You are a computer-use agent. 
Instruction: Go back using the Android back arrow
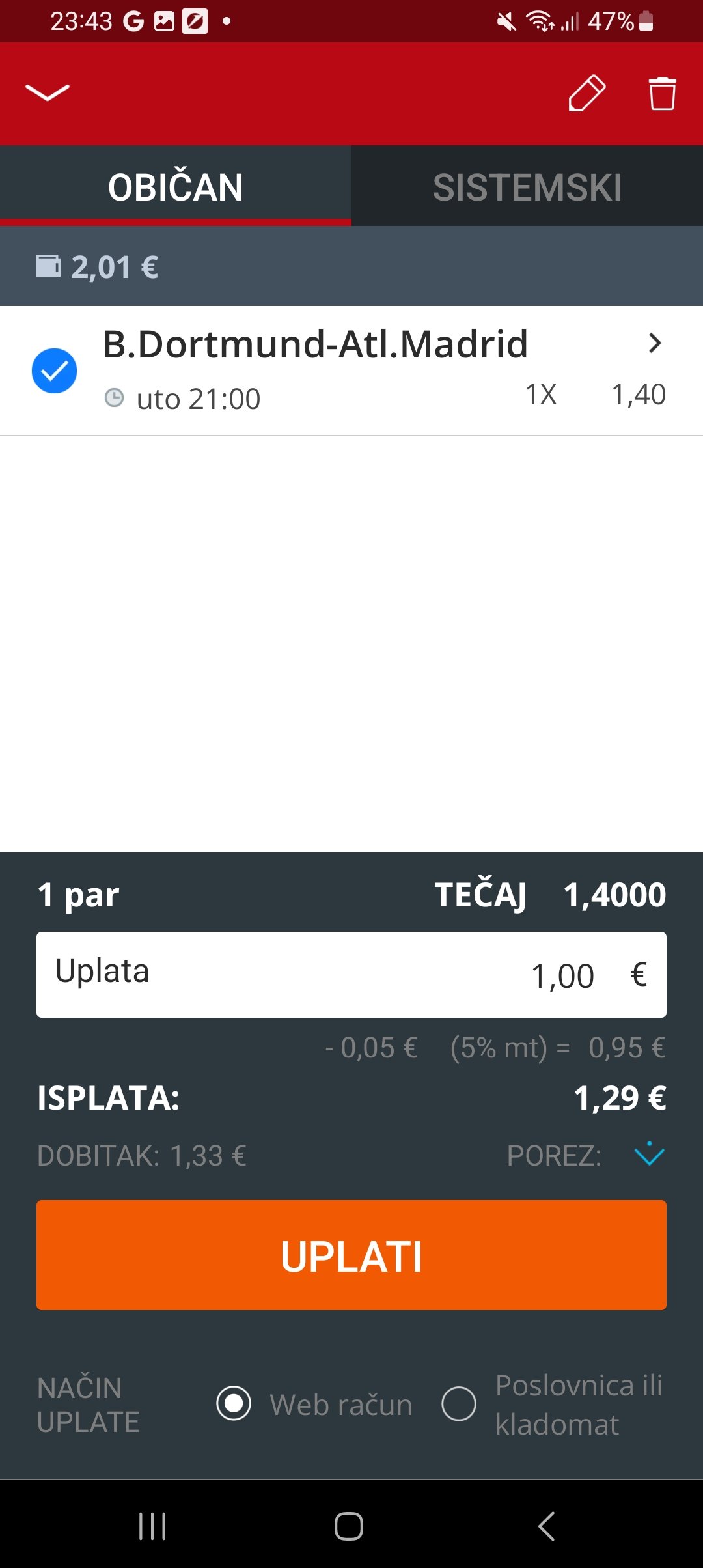[546, 1526]
